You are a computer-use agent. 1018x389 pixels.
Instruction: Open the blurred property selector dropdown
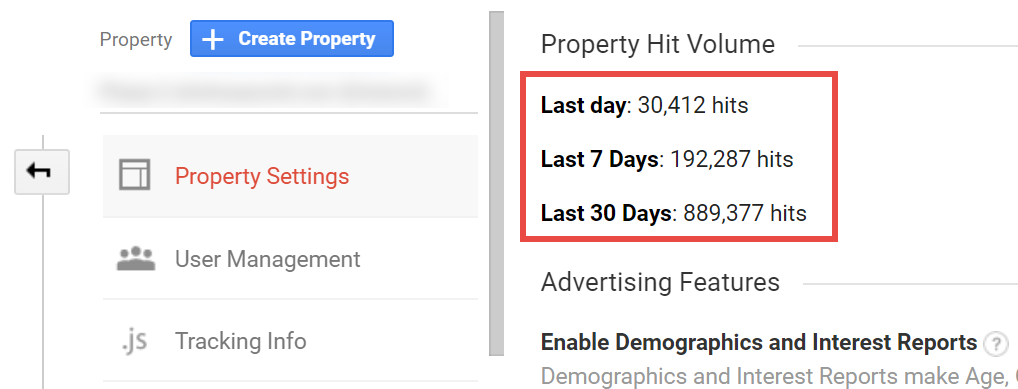coord(265,90)
